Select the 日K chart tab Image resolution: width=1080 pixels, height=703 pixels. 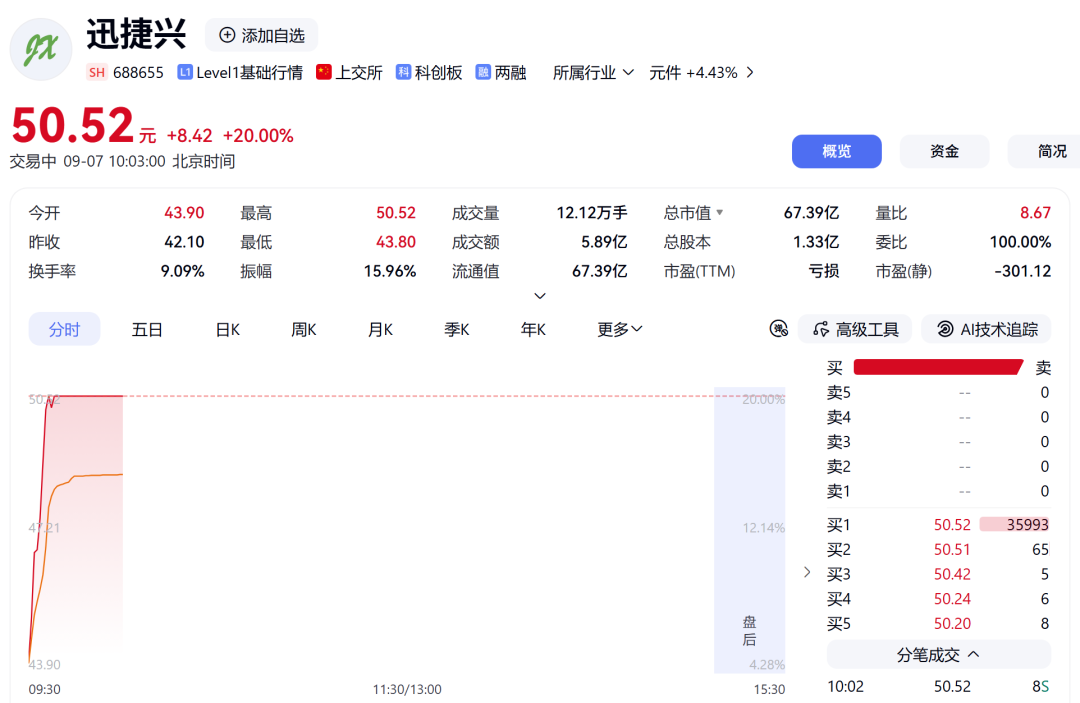[x=227, y=330]
